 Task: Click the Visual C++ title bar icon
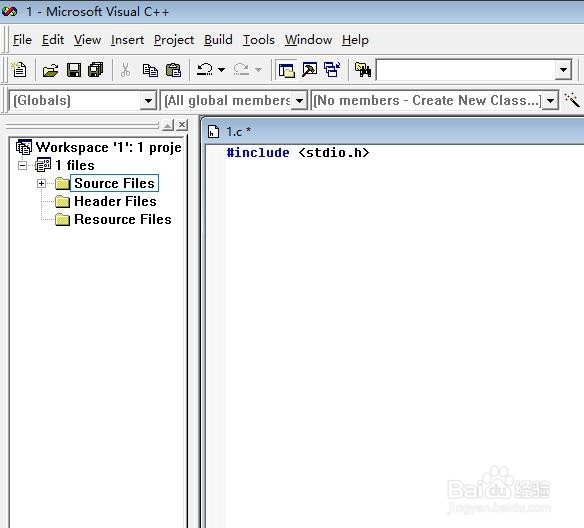point(10,12)
